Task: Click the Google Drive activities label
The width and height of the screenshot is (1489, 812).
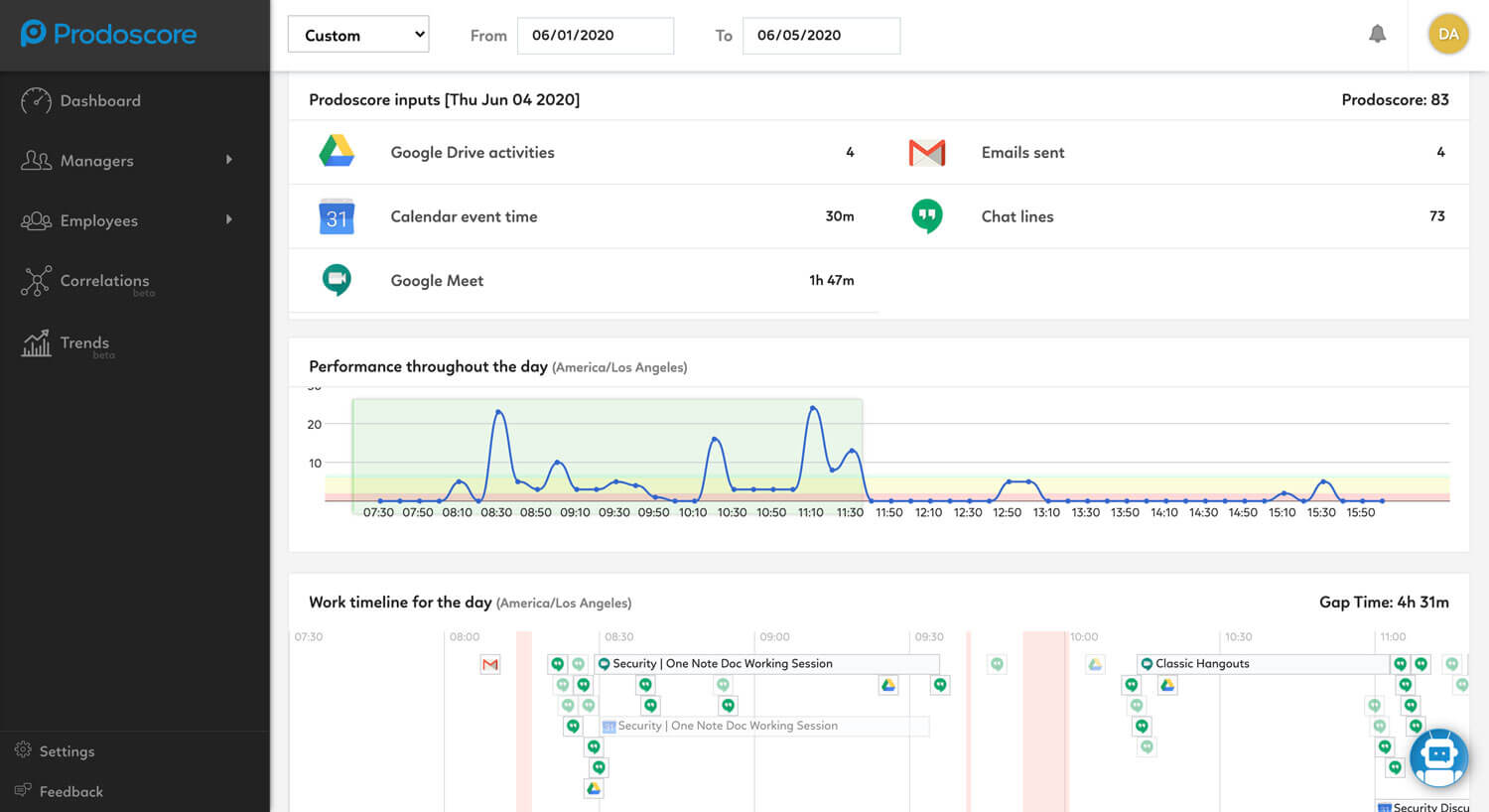Action: tap(473, 152)
